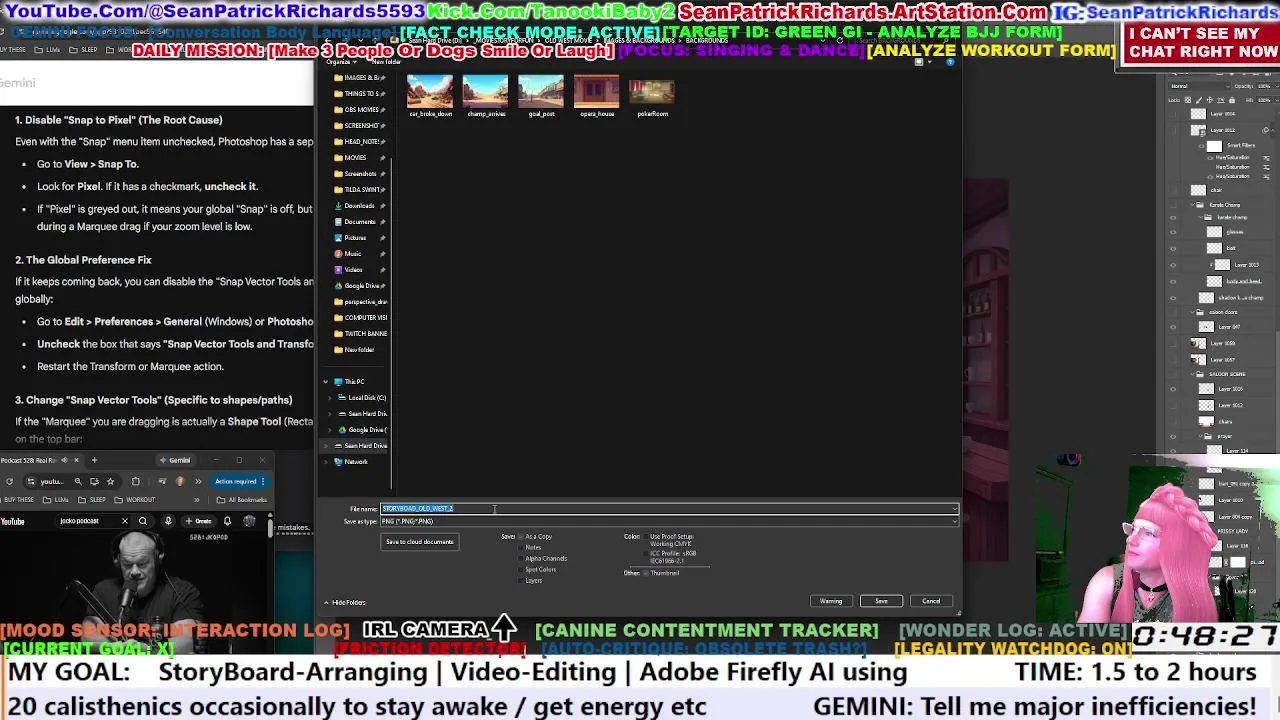
Task: Close the YouTube browser tab
Action: click(77, 460)
